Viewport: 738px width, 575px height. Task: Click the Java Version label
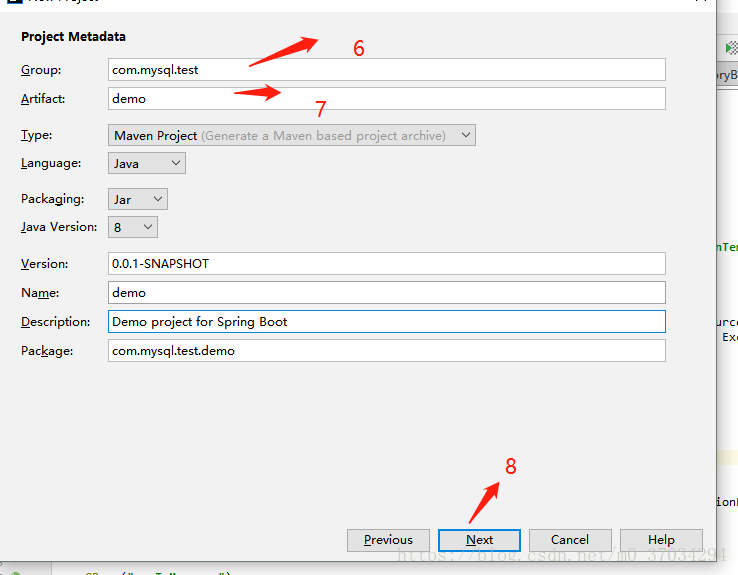(59, 227)
